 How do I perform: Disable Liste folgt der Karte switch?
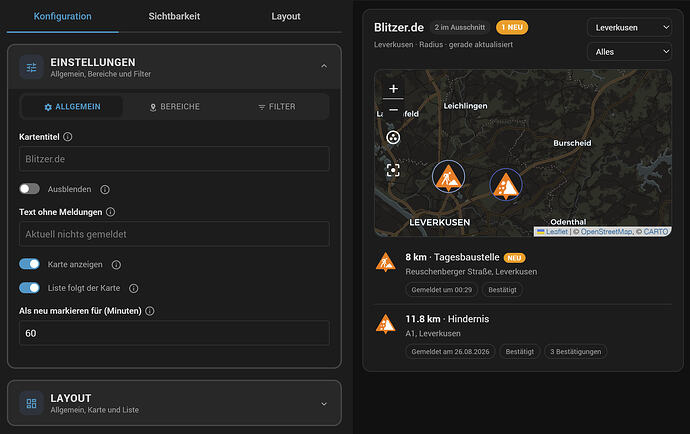pyautogui.click(x=29, y=288)
